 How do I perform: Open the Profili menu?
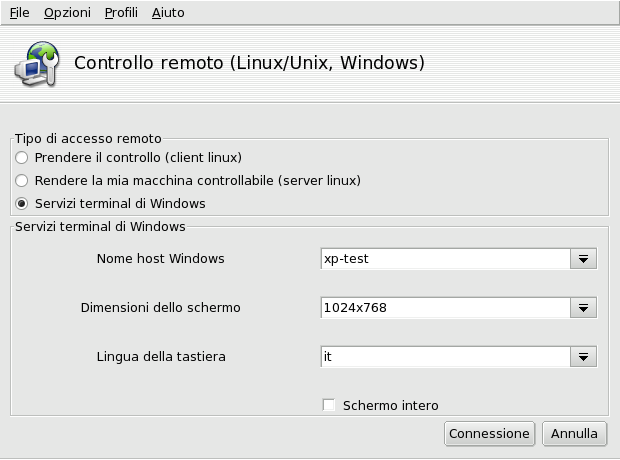[x=121, y=13]
